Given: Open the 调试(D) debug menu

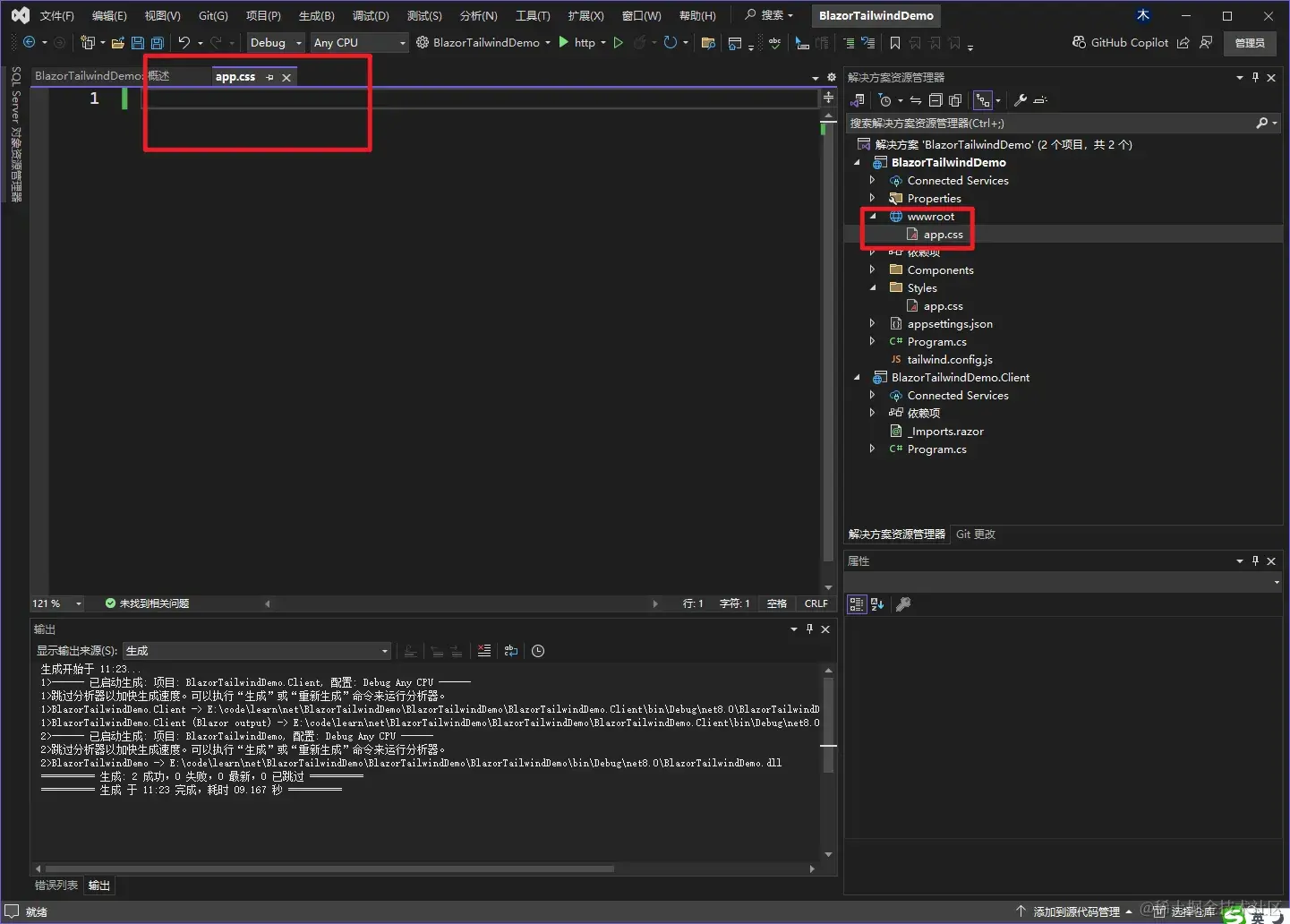Looking at the screenshot, I should (370, 15).
